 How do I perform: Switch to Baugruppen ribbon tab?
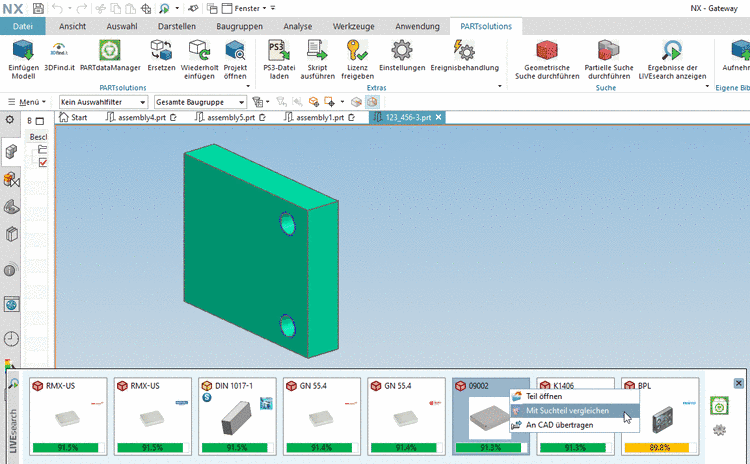point(239,26)
